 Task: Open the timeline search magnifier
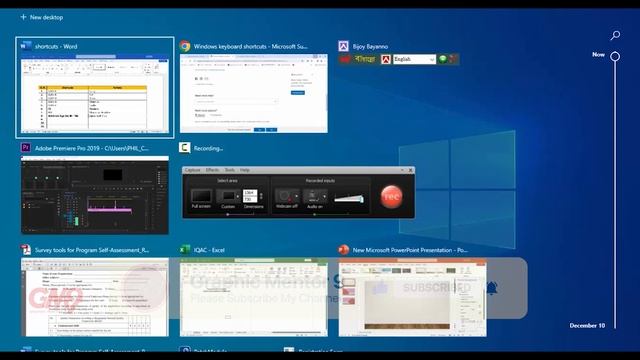coord(615,36)
